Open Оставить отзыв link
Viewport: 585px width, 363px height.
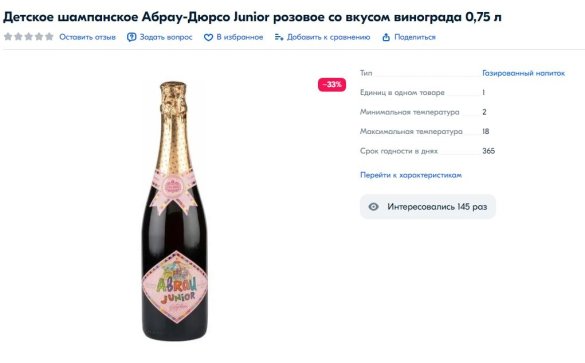click(x=87, y=37)
